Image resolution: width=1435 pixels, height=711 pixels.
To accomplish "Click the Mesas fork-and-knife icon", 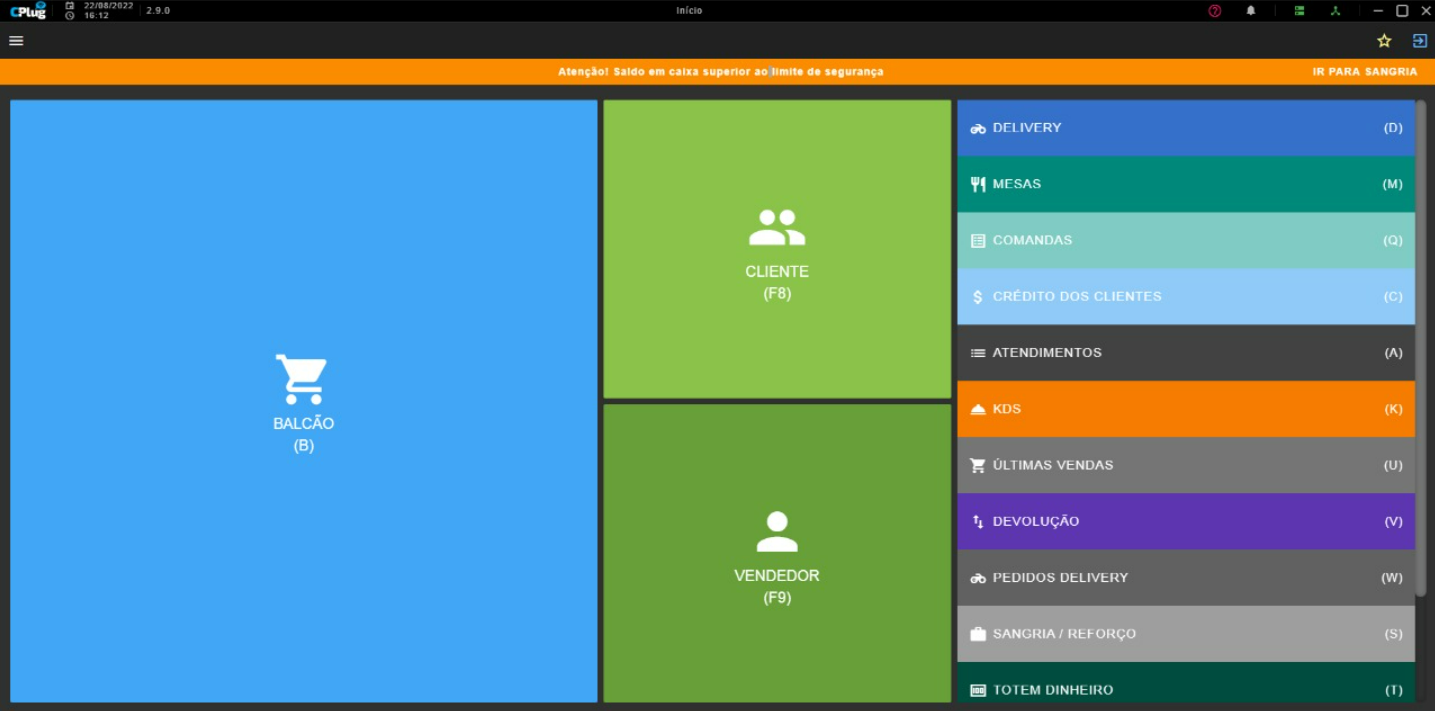I will [x=978, y=184].
